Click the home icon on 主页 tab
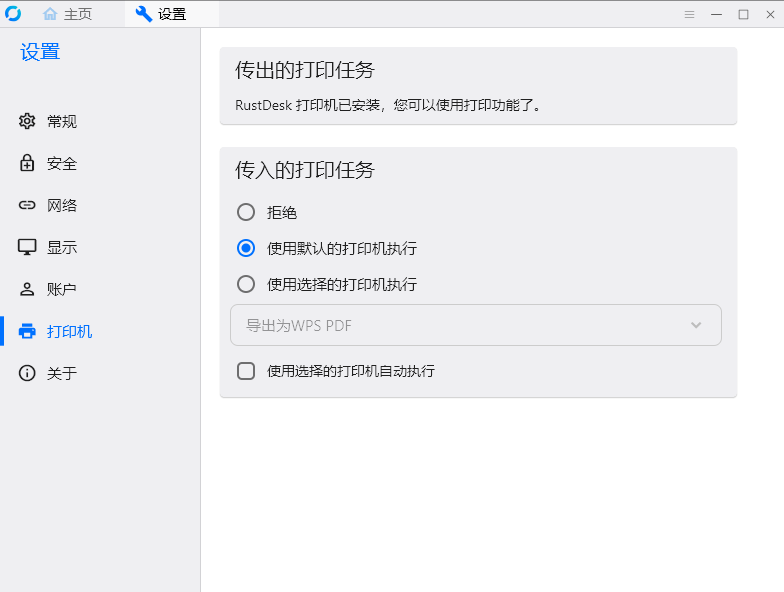 pyautogui.click(x=50, y=14)
